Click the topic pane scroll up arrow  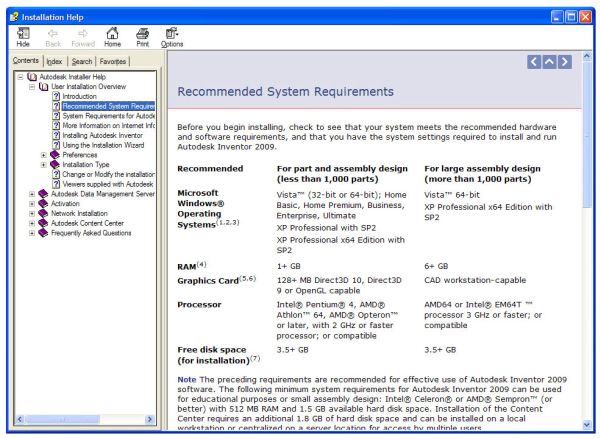[587, 57]
